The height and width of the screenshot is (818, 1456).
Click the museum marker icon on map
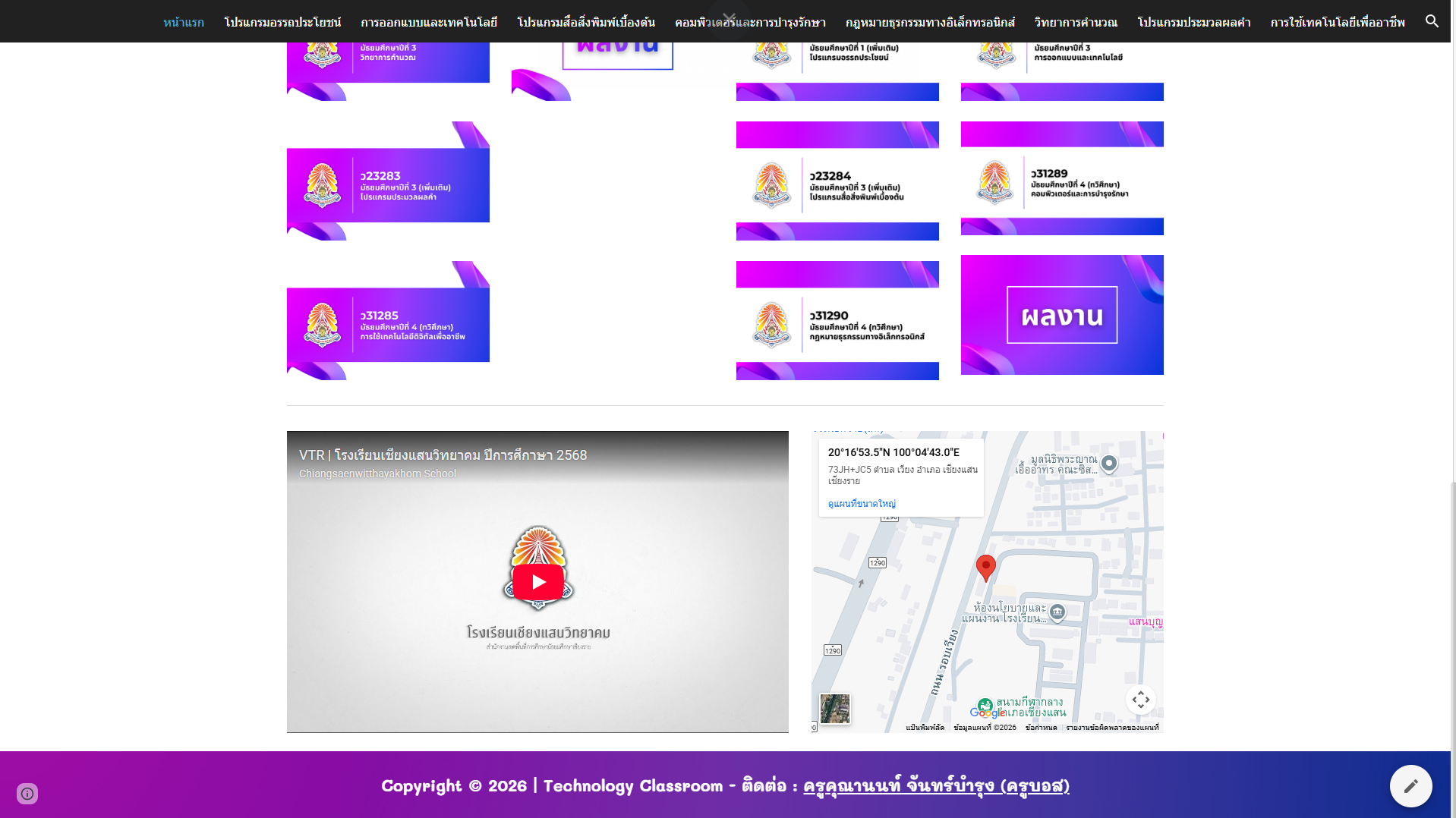click(1057, 612)
